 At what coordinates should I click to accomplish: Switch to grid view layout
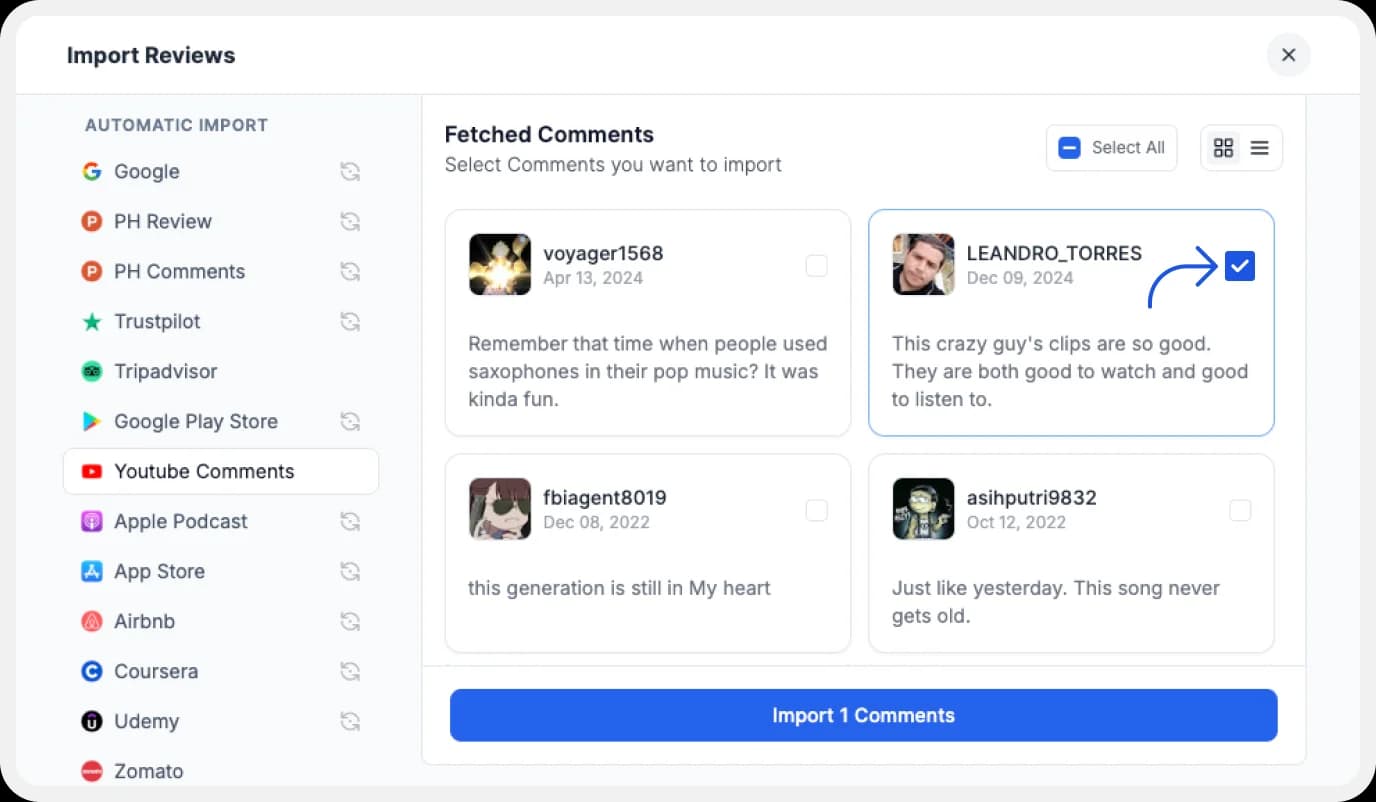pyautogui.click(x=1223, y=147)
